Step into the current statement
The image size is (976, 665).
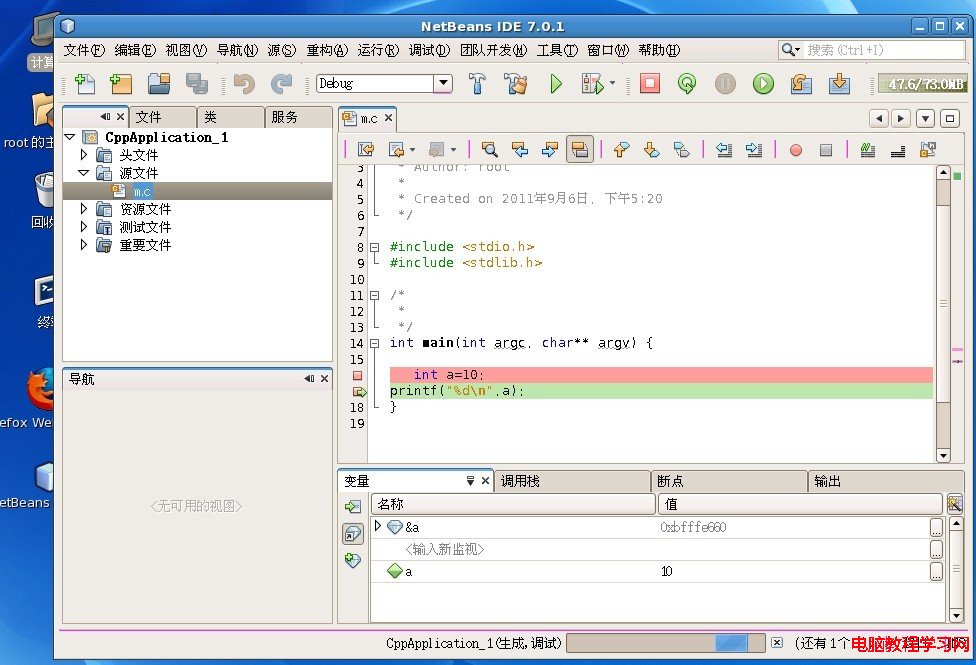(839, 83)
